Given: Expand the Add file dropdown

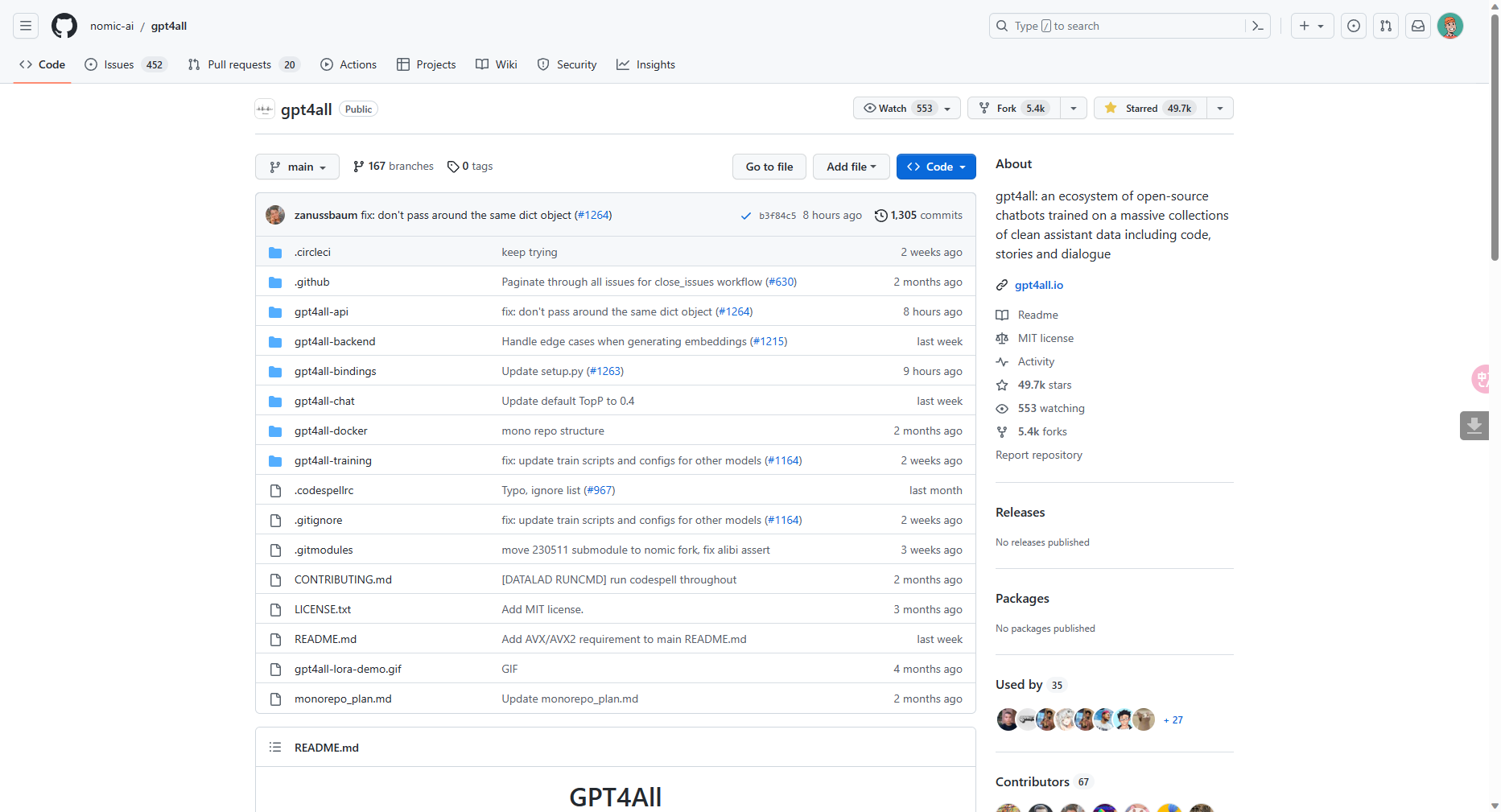Looking at the screenshot, I should pyautogui.click(x=851, y=167).
